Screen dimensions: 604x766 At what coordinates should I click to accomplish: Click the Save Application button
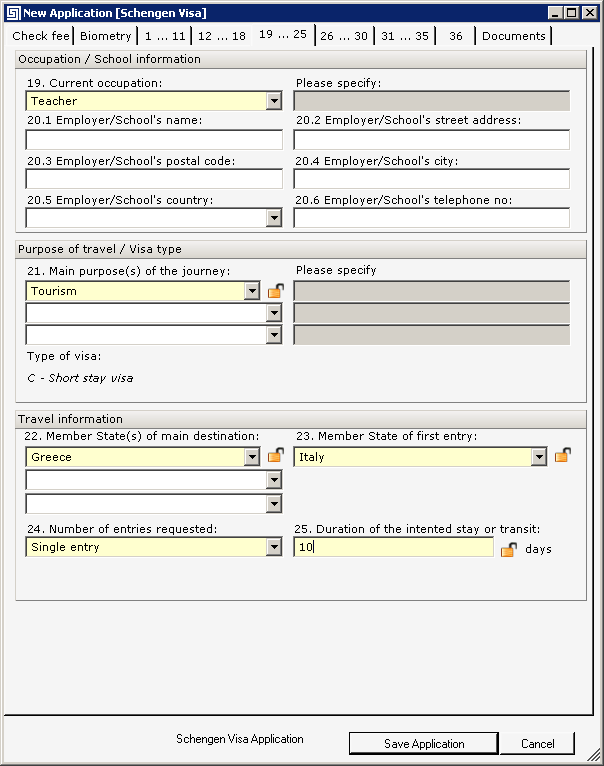coord(424,744)
